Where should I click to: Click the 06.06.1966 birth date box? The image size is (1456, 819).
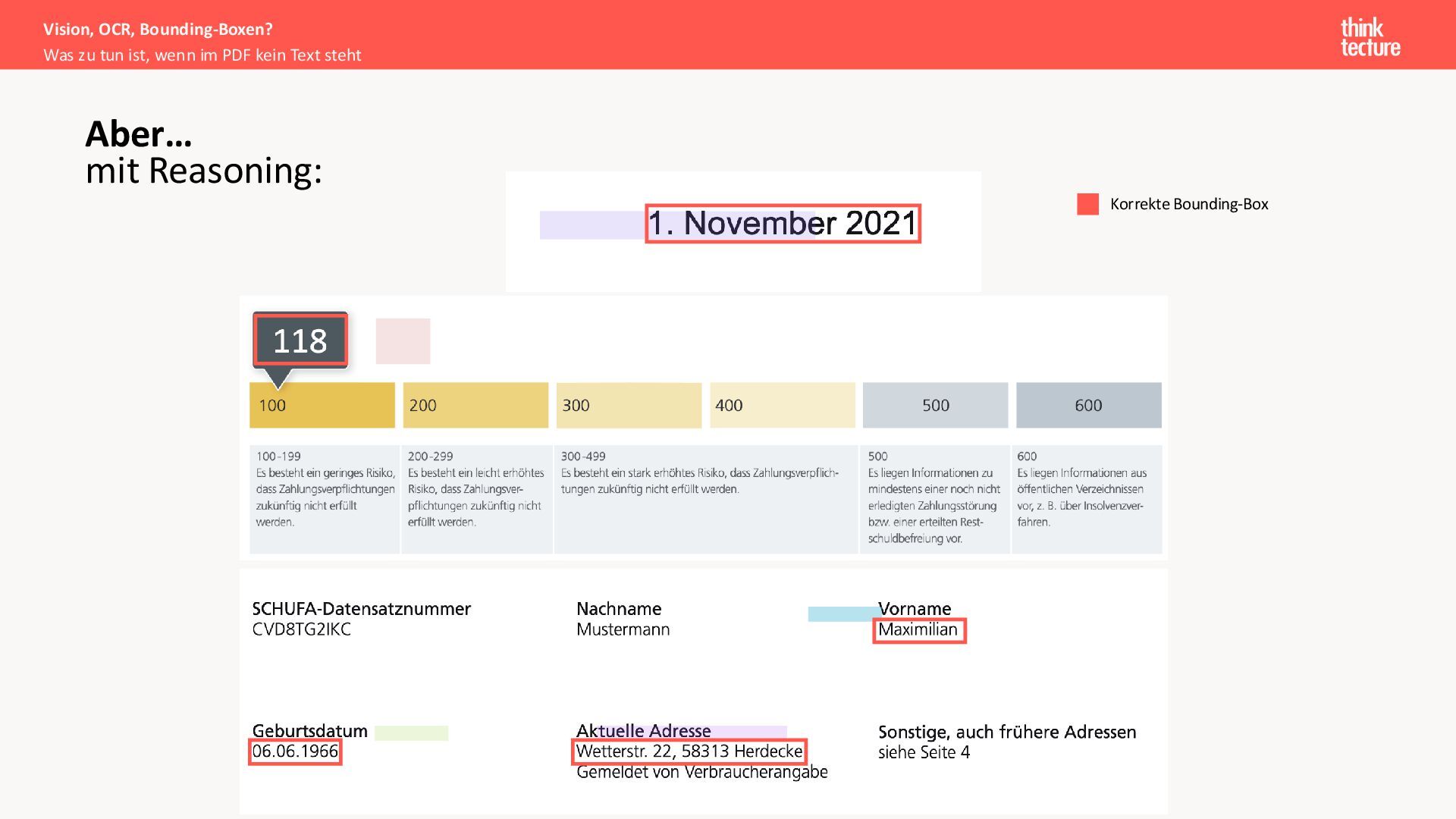coord(295,752)
